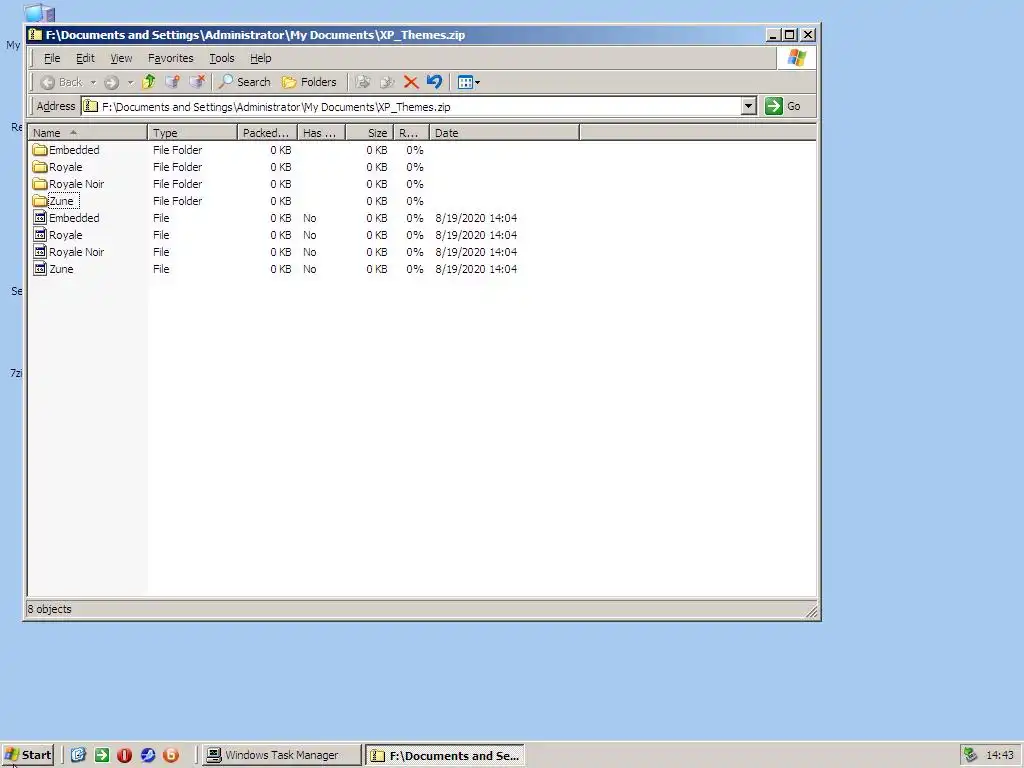The width and height of the screenshot is (1024, 768).
Task: Sort by the Has column header
Action: tap(321, 133)
